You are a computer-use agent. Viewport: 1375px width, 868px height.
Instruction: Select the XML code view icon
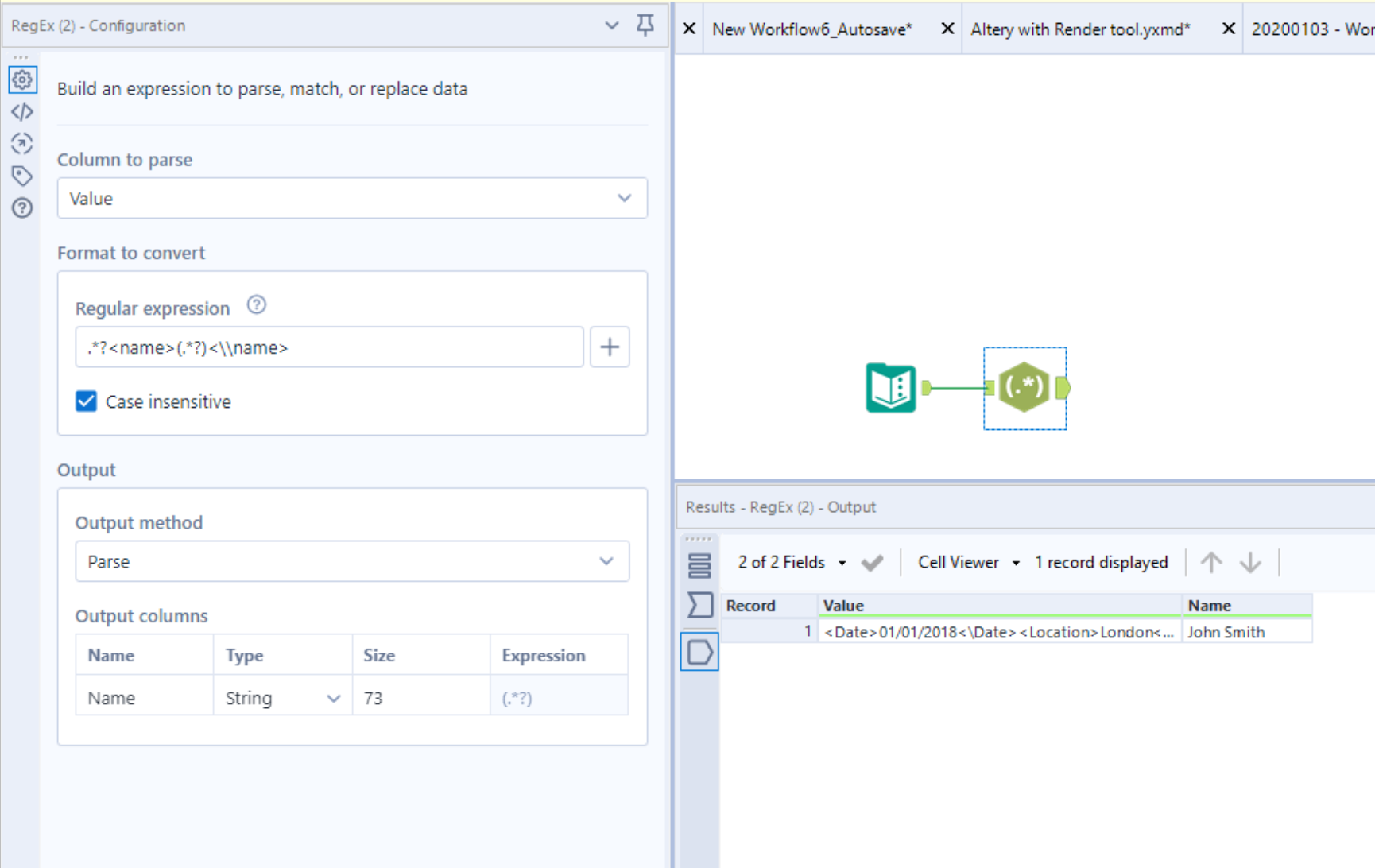point(22,111)
